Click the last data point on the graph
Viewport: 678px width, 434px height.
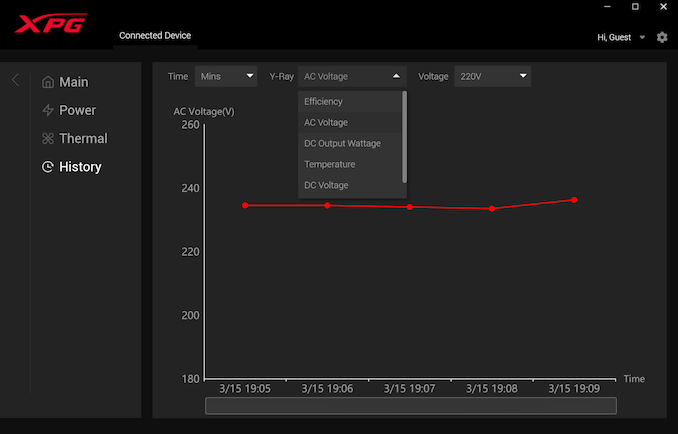pyautogui.click(x=574, y=200)
